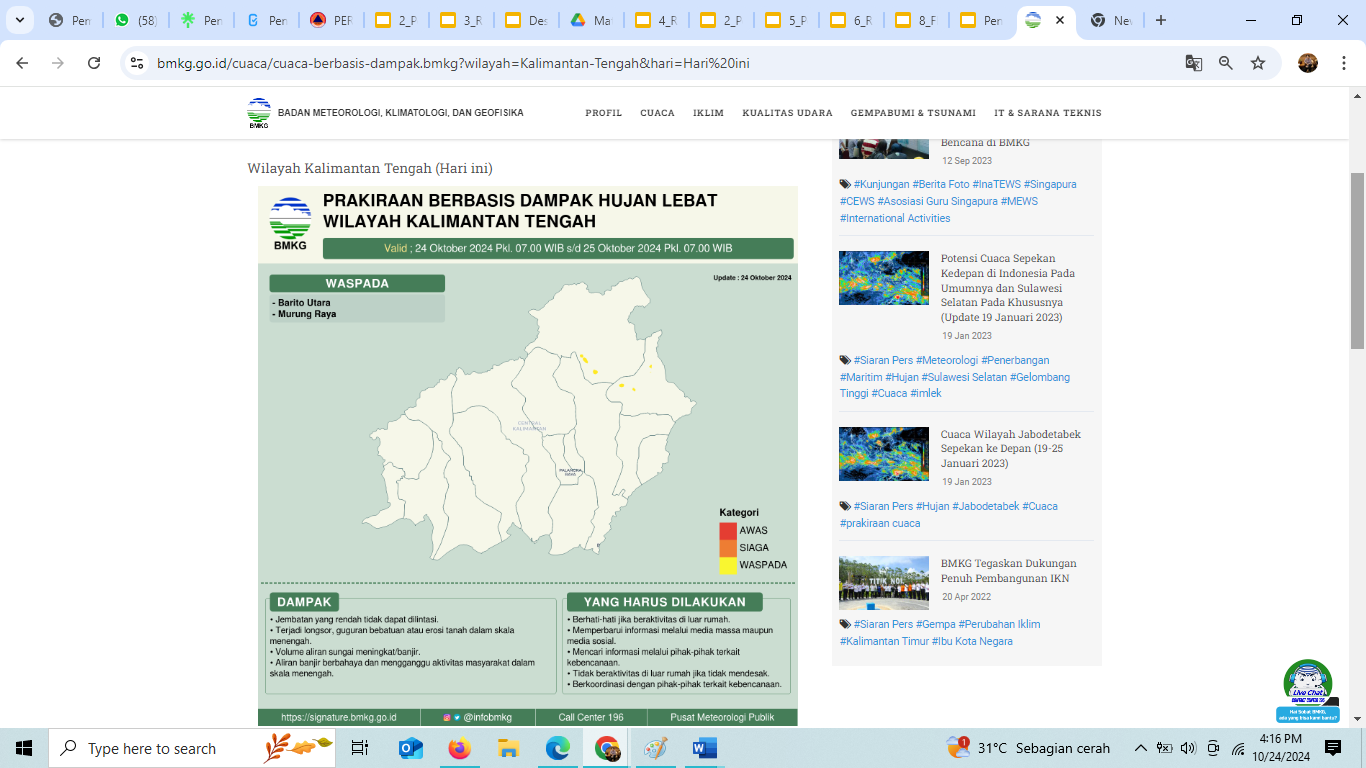The height and width of the screenshot is (768, 1366).
Task: Switch to the 5_P tab
Action: [786, 20]
